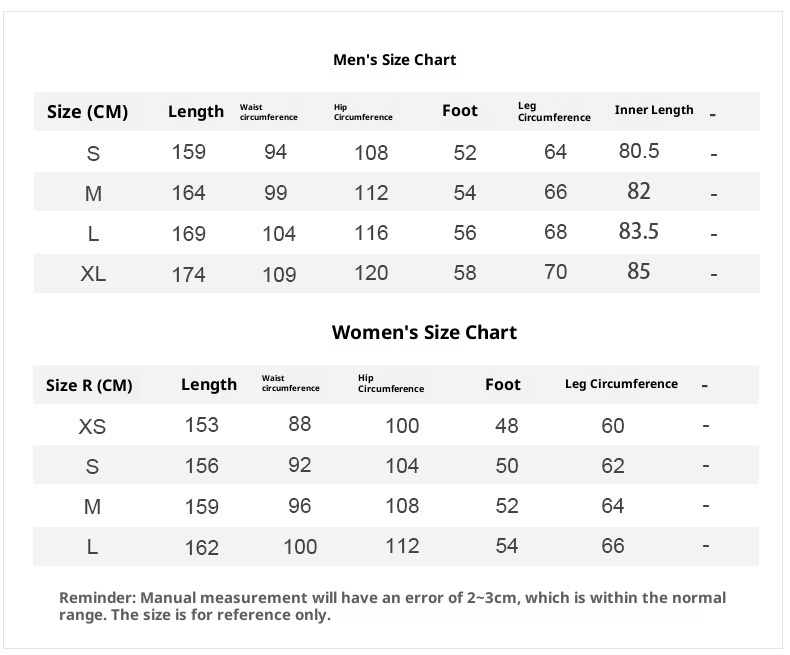Select men's Foot column header

pyautogui.click(x=460, y=111)
